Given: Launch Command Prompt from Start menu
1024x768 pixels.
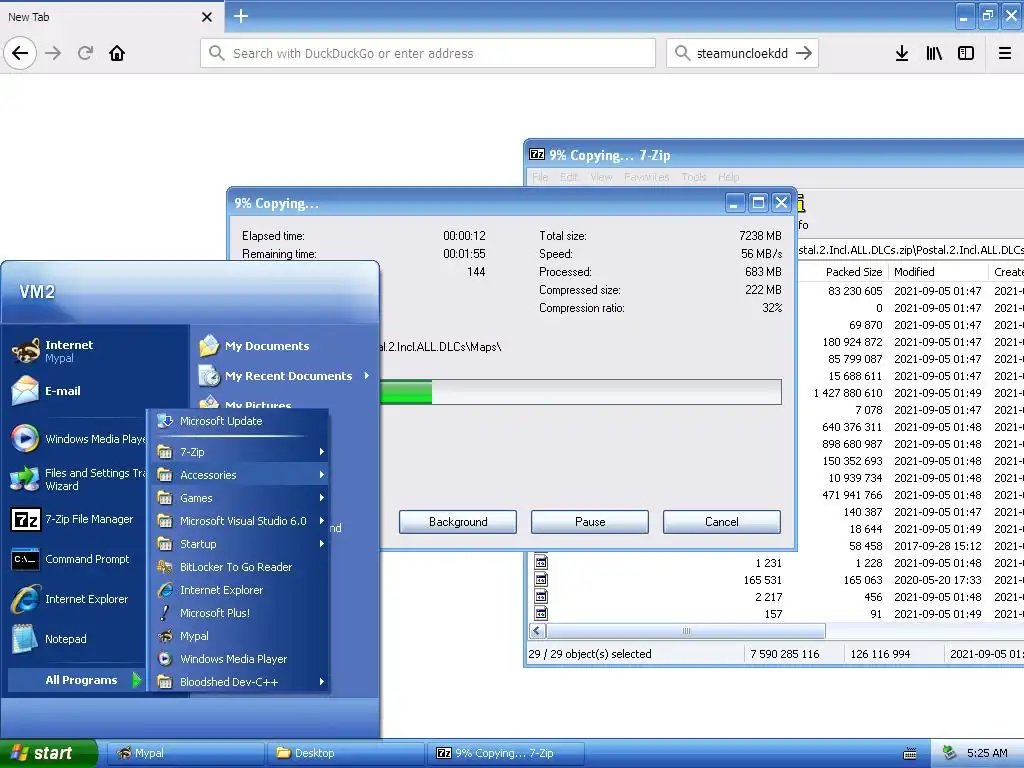Looking at the screenshot, I should point(78,559).
